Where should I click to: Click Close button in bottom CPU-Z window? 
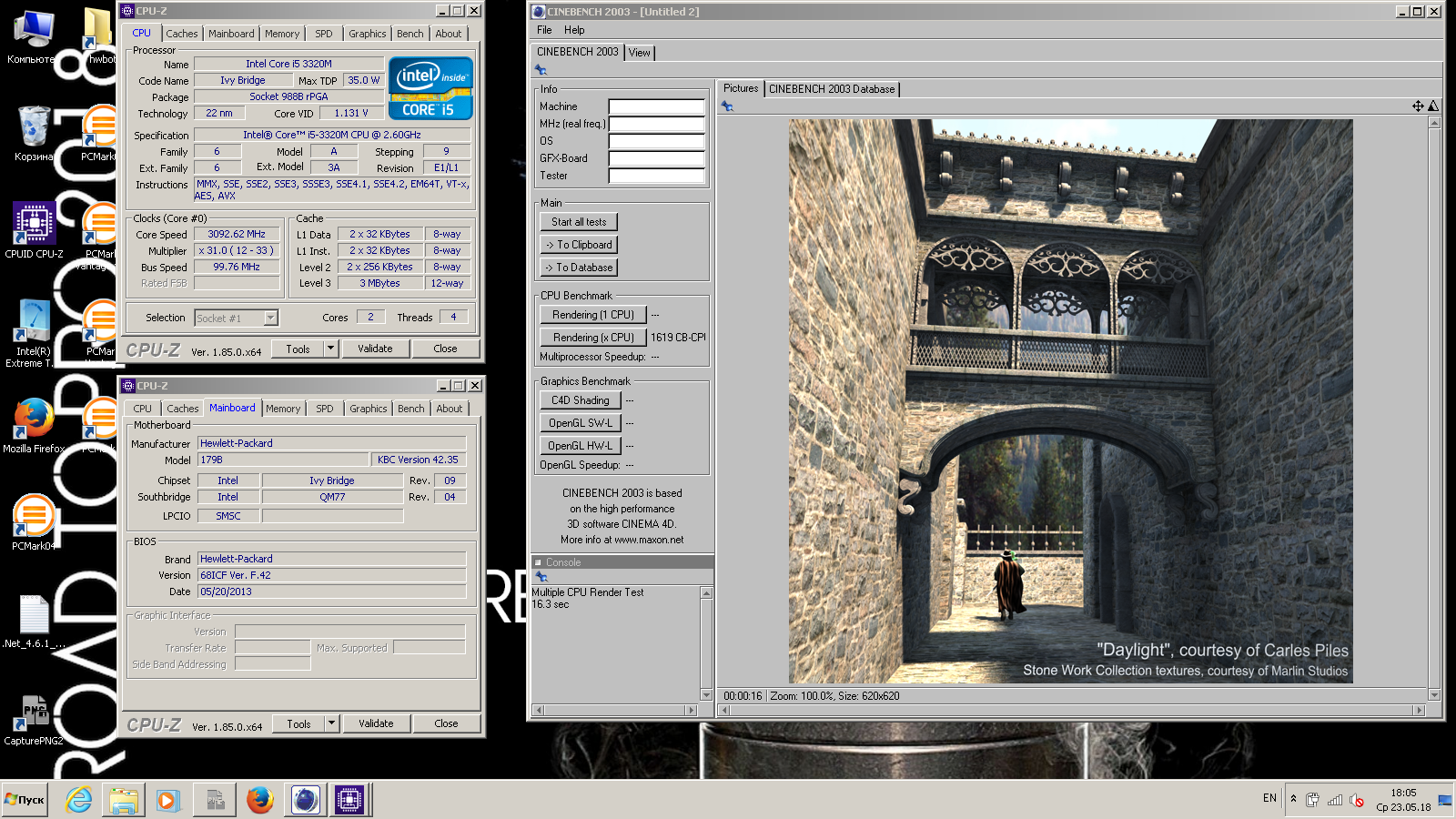tap(446, 723)
